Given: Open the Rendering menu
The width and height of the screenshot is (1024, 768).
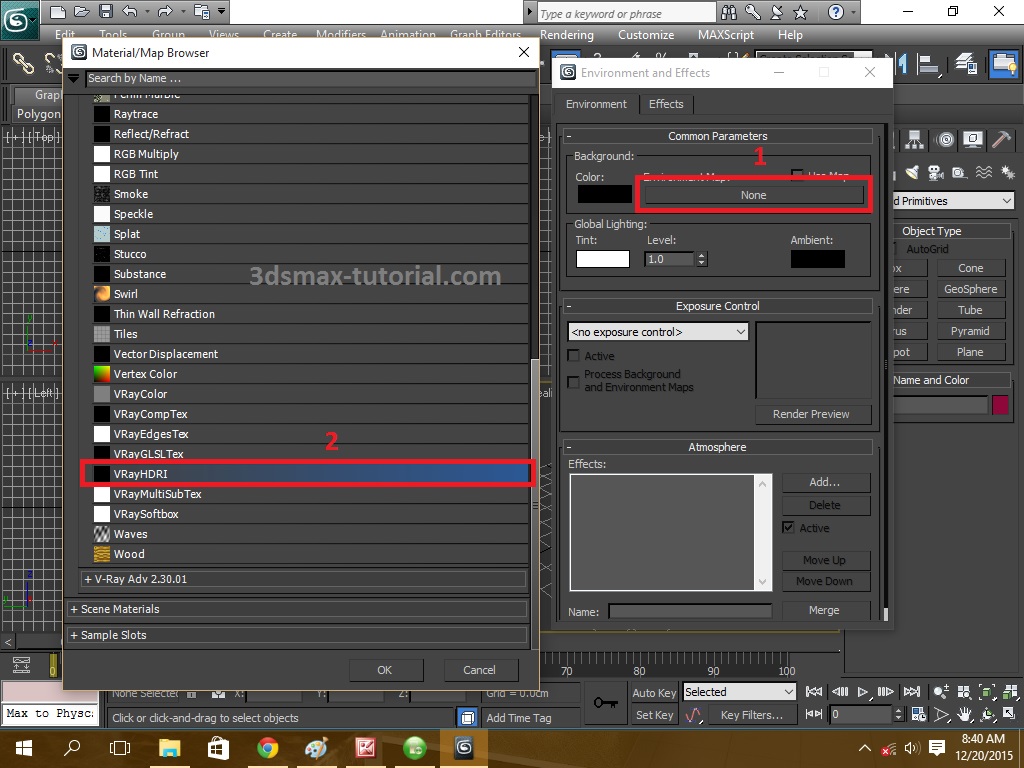Looking at the screenshot, I should (567, 35).
